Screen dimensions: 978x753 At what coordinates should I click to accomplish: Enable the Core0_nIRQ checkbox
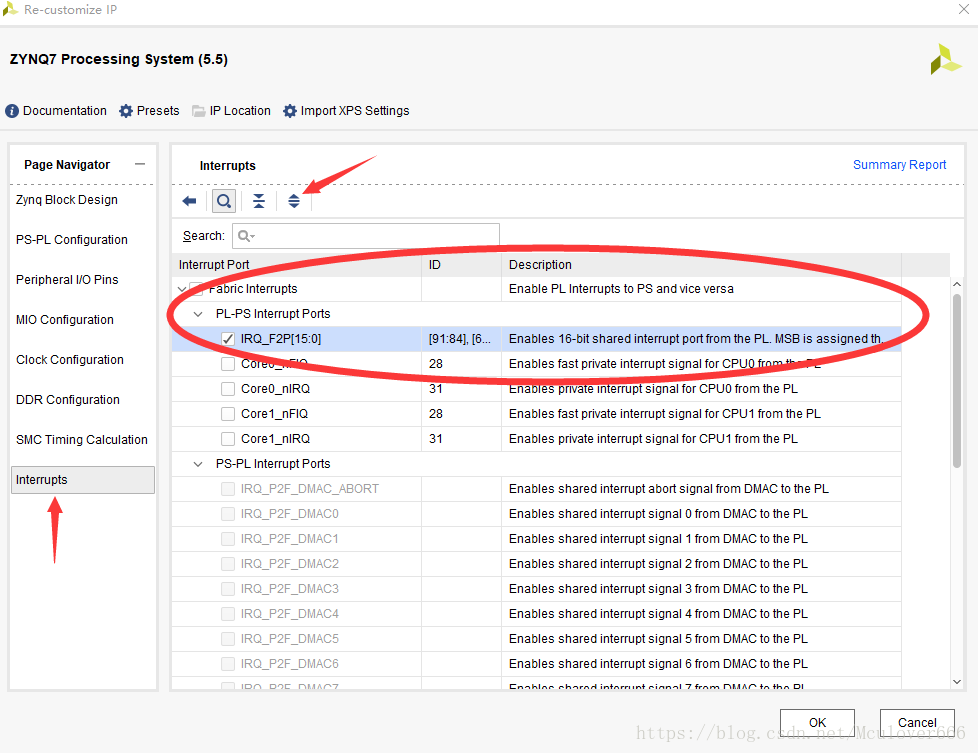pyautogui.click(x=228, y=389)
